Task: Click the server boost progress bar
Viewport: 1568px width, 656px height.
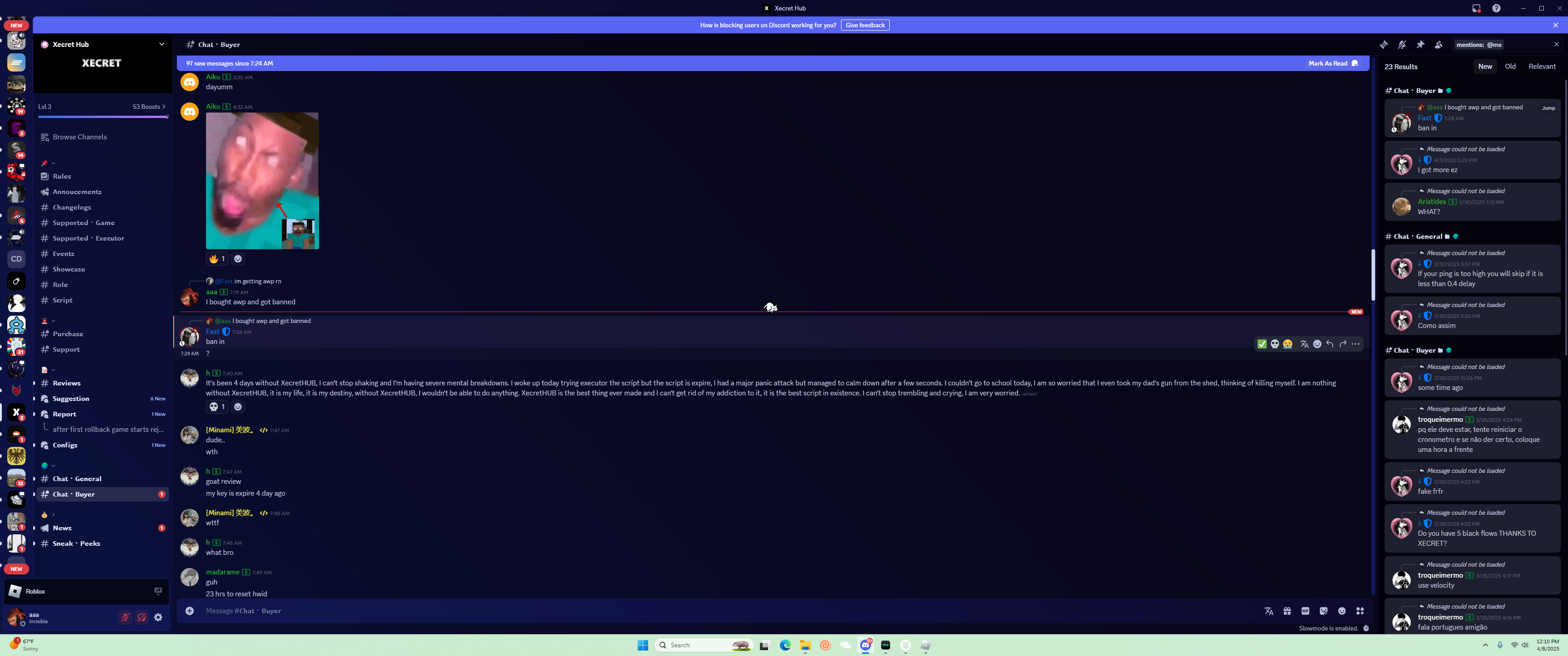Action: tap(103, 116)
